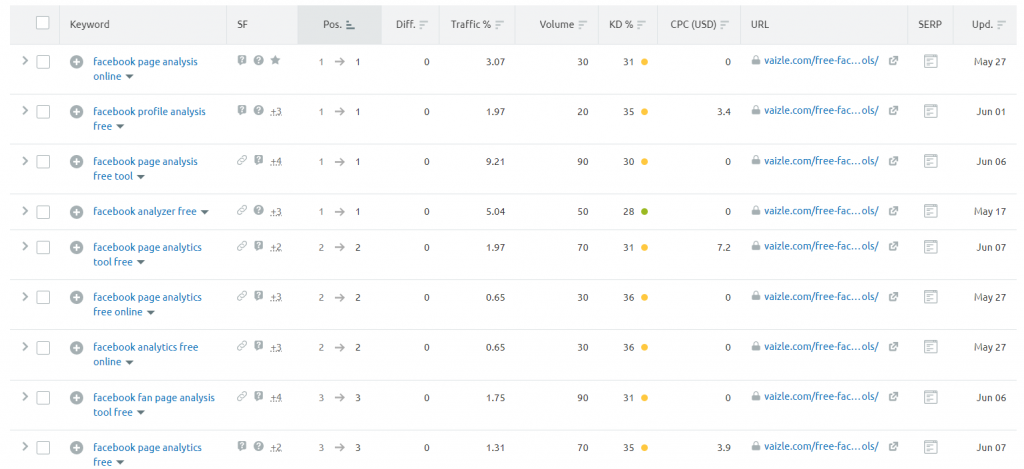Click link SERP feature icon for facebook analyzer free

(x=242, y=210)
